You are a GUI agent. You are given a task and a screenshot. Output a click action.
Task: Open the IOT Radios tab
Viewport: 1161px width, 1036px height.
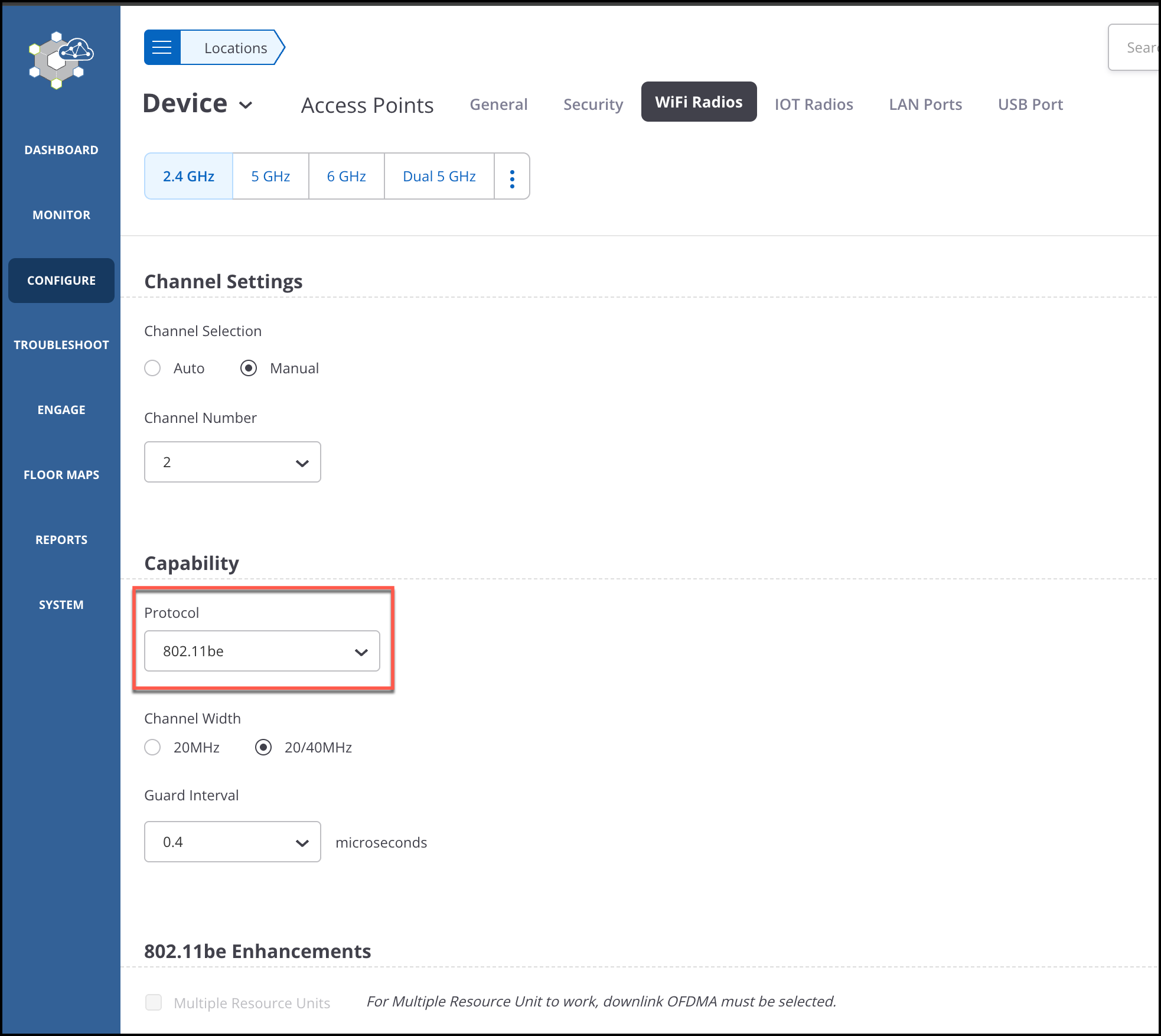tap(814, 105)
